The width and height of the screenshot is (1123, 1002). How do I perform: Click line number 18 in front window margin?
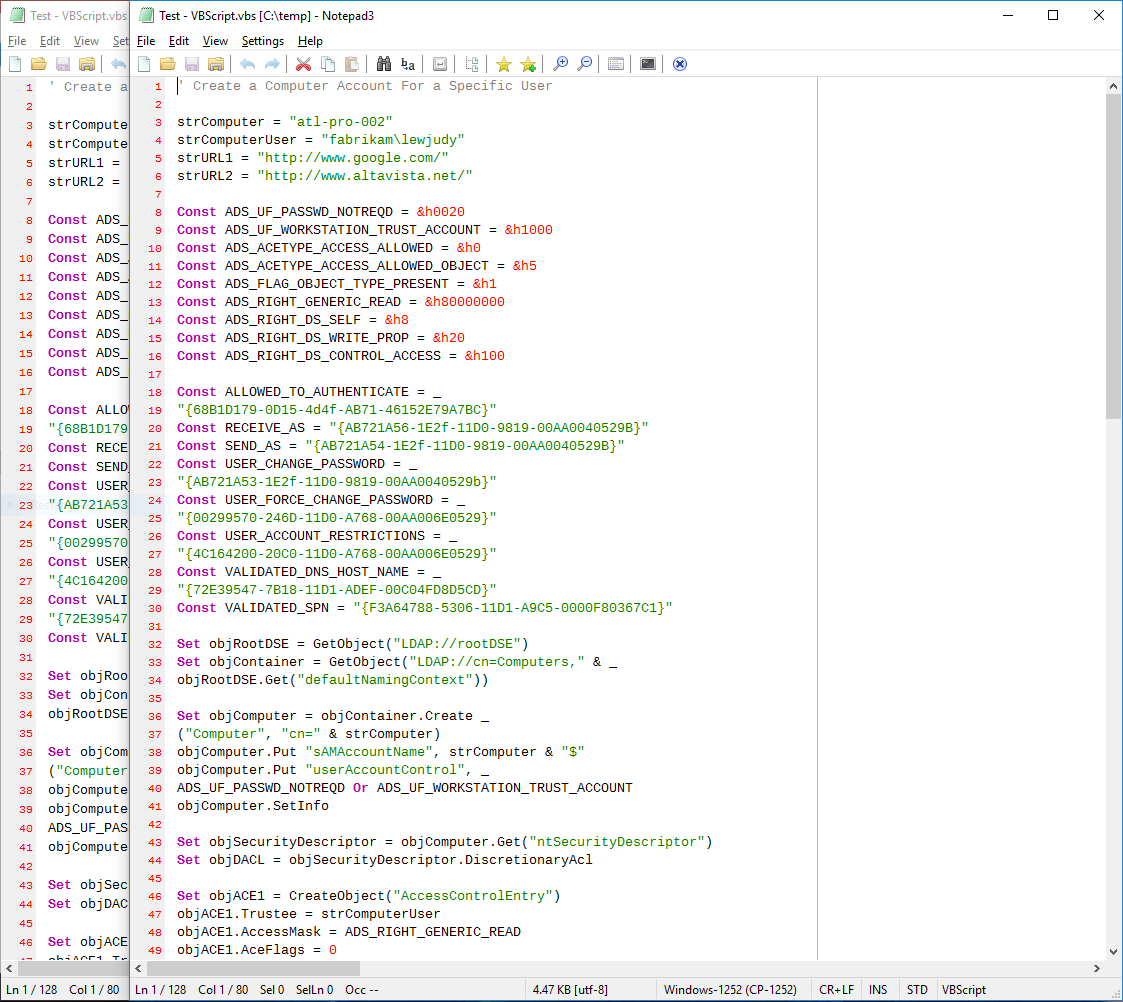(x=155, y=392)
